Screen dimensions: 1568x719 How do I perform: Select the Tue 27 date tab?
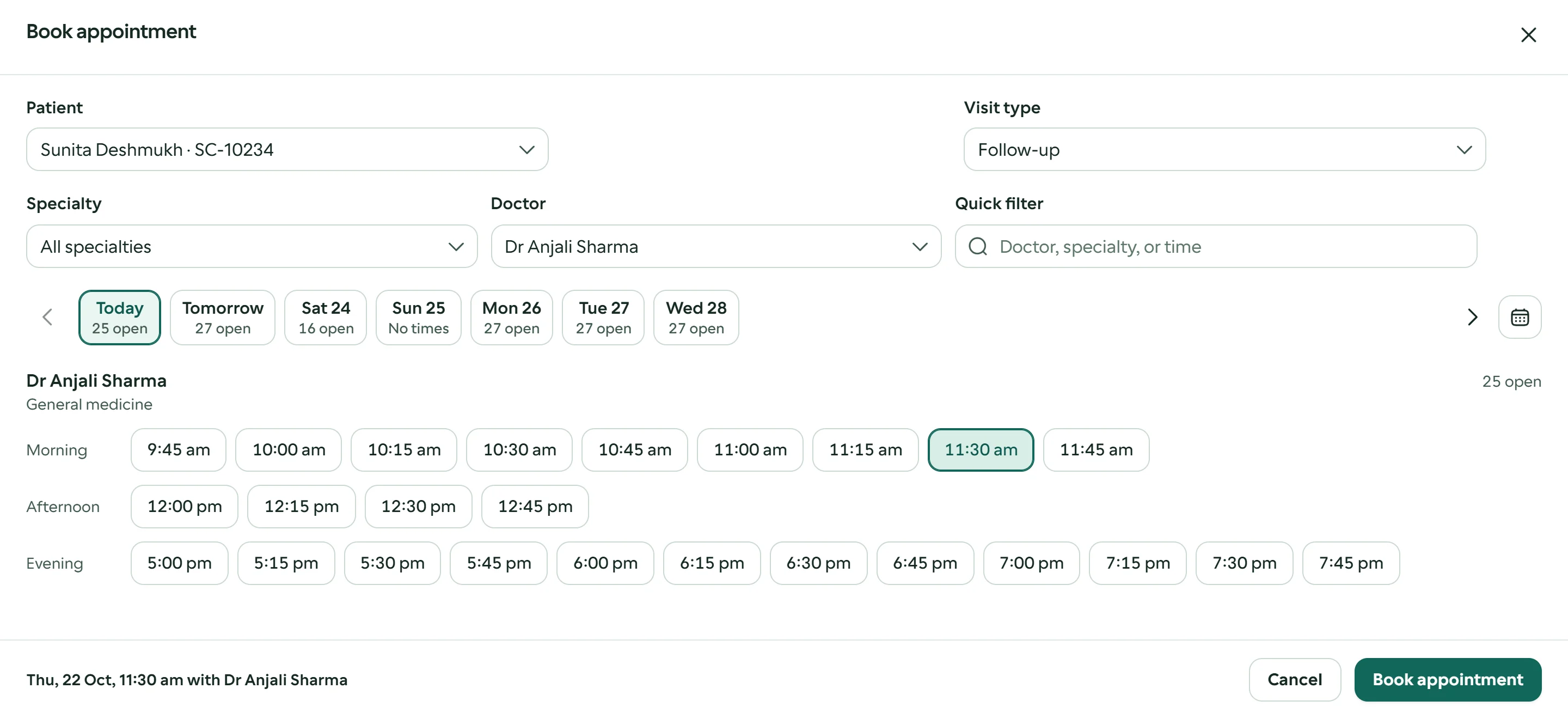[603, 317]
